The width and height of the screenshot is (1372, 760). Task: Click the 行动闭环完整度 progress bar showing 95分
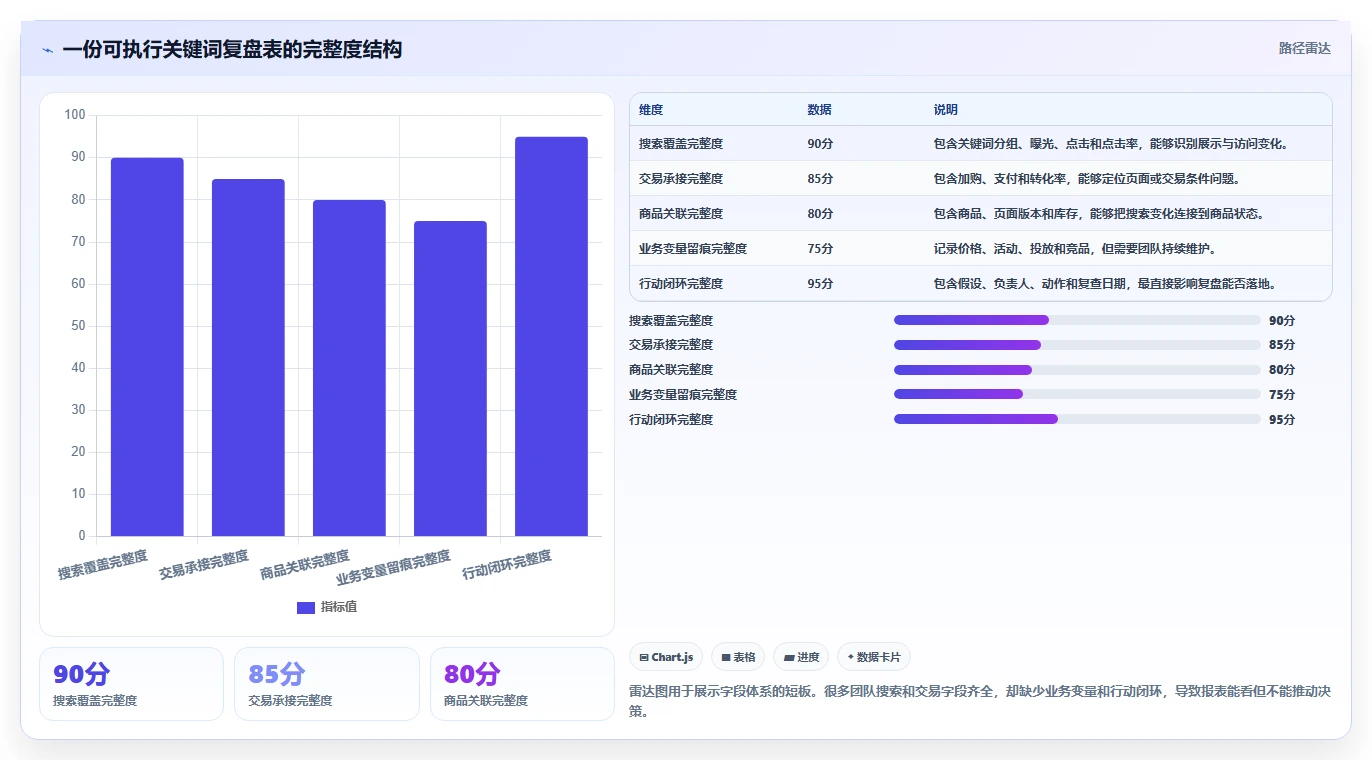point(1077,419)
